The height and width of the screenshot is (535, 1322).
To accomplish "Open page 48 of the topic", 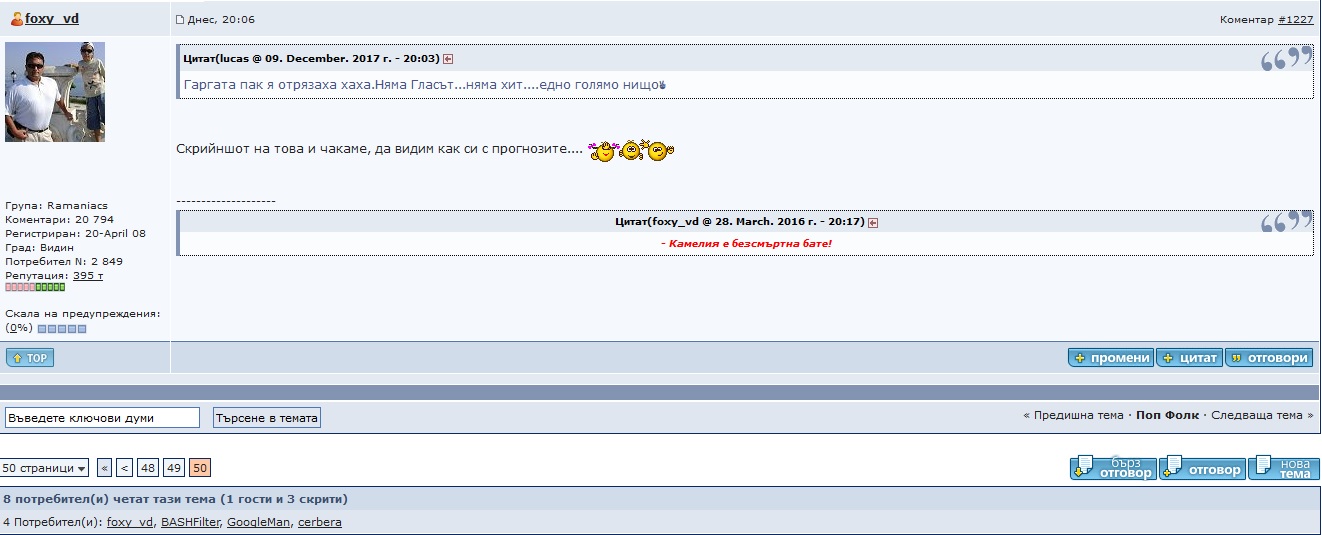I will point(148,468).
